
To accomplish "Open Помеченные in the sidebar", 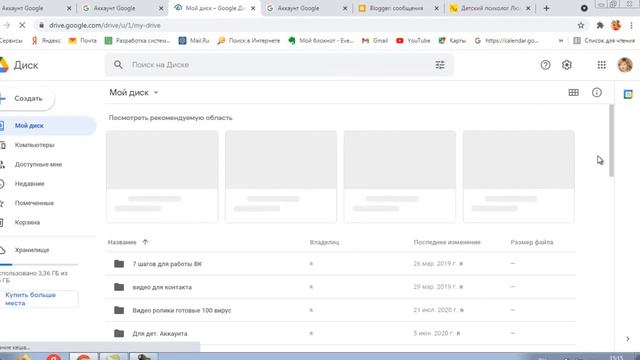I will pyautogui.click(x=34, y=203).
